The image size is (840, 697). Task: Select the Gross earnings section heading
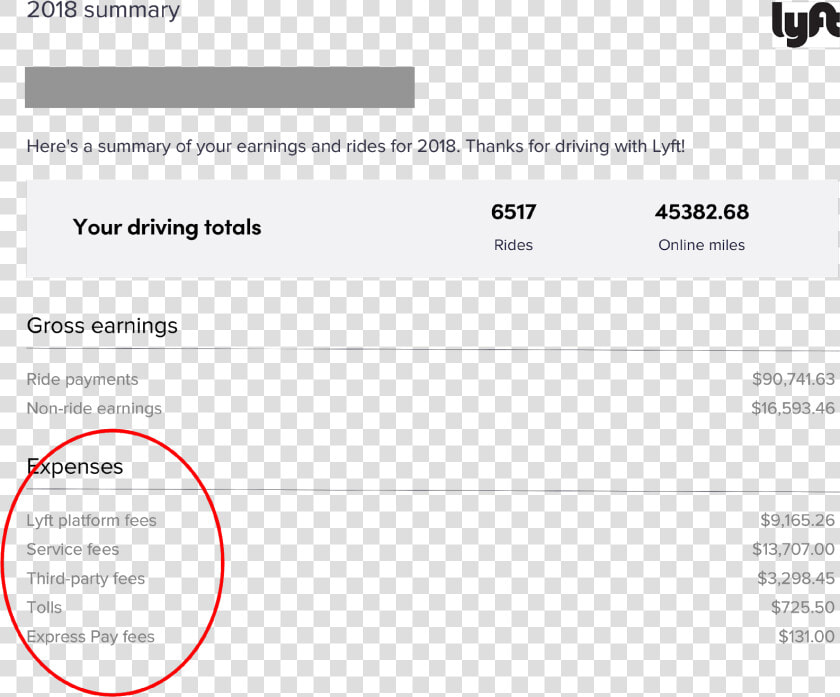pos(102,326)
